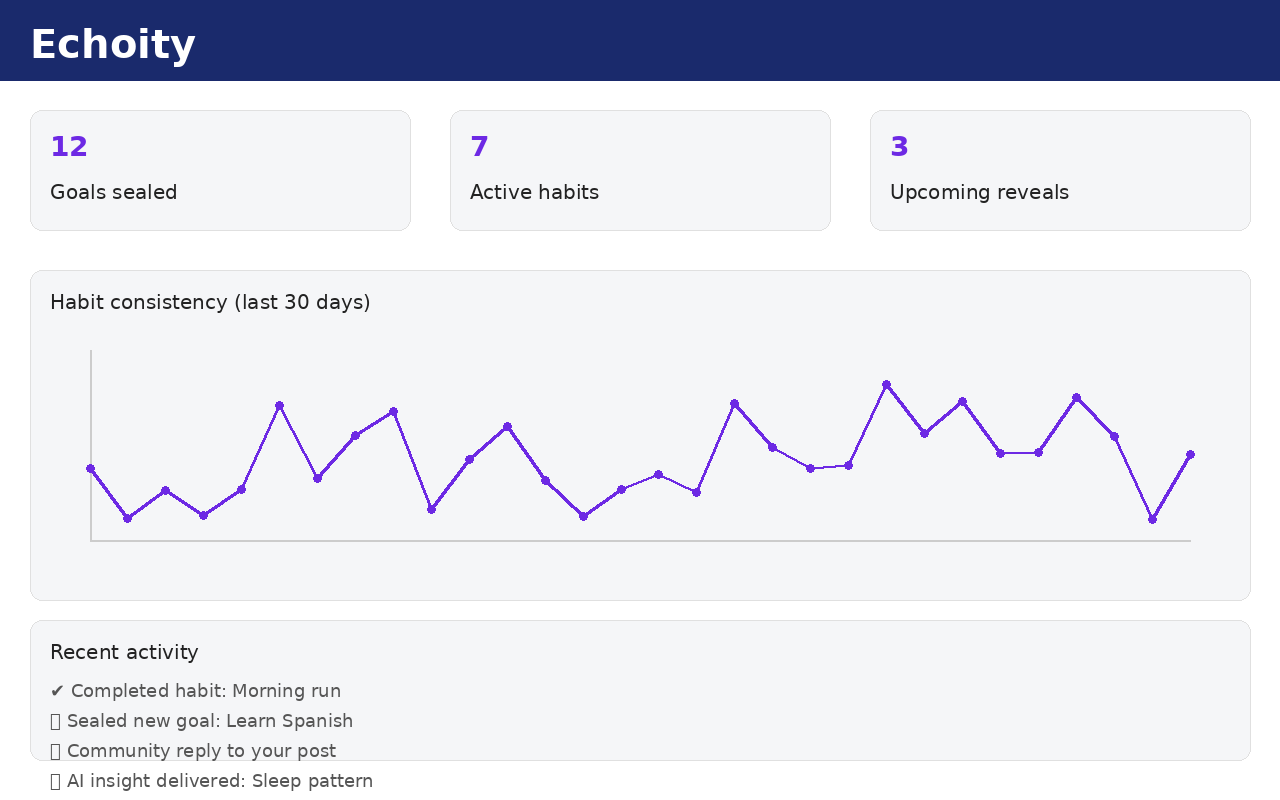The width and height of the screenshot is (1280, 800).
Task: Click the icon before Sealed new goal entry
Action: (x=54, y=720)
